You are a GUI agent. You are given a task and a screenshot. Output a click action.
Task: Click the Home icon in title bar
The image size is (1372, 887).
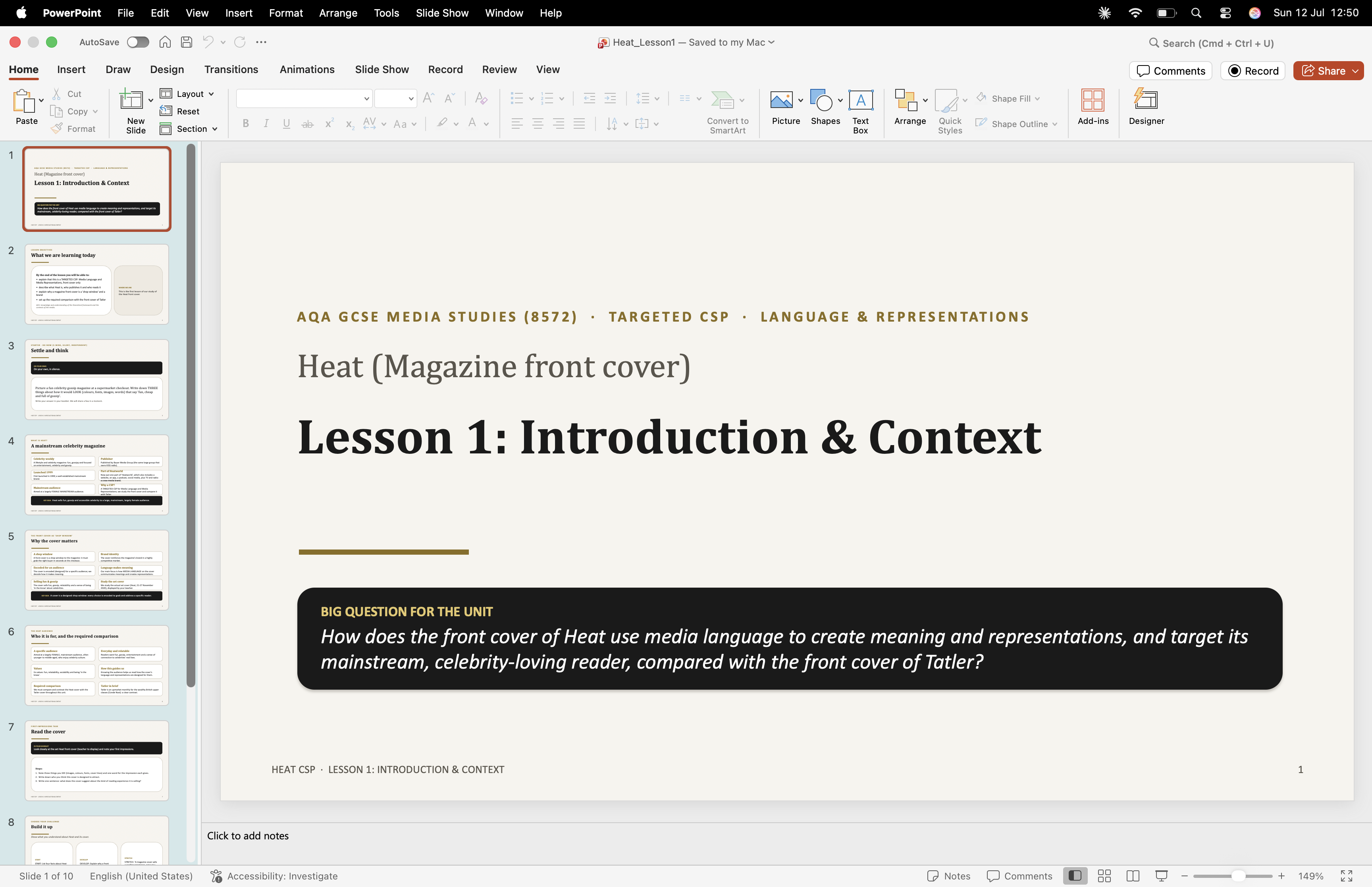(x=165, y=42)
